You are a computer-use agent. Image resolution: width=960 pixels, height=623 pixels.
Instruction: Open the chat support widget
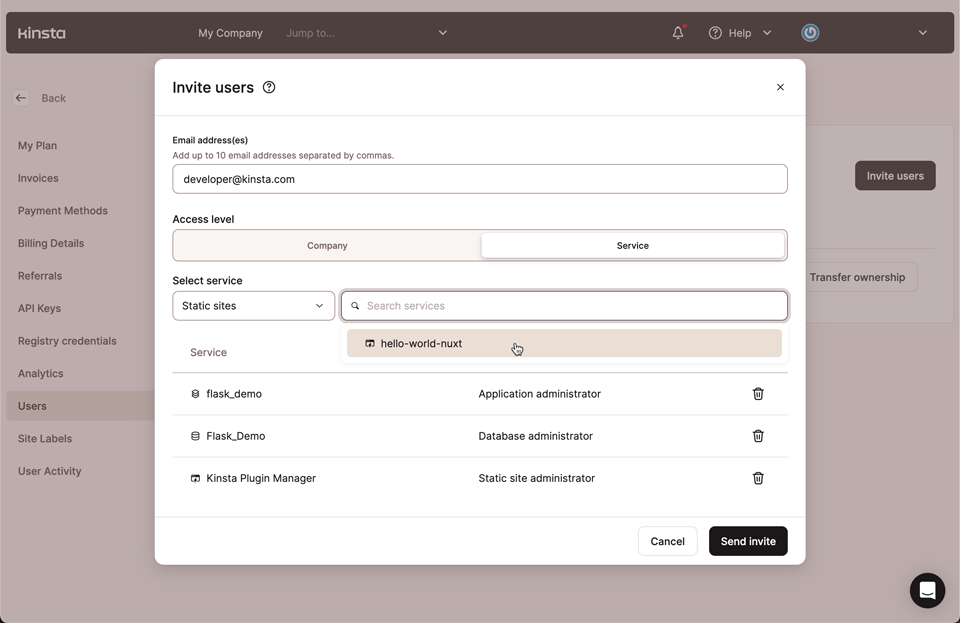(927, 590)
